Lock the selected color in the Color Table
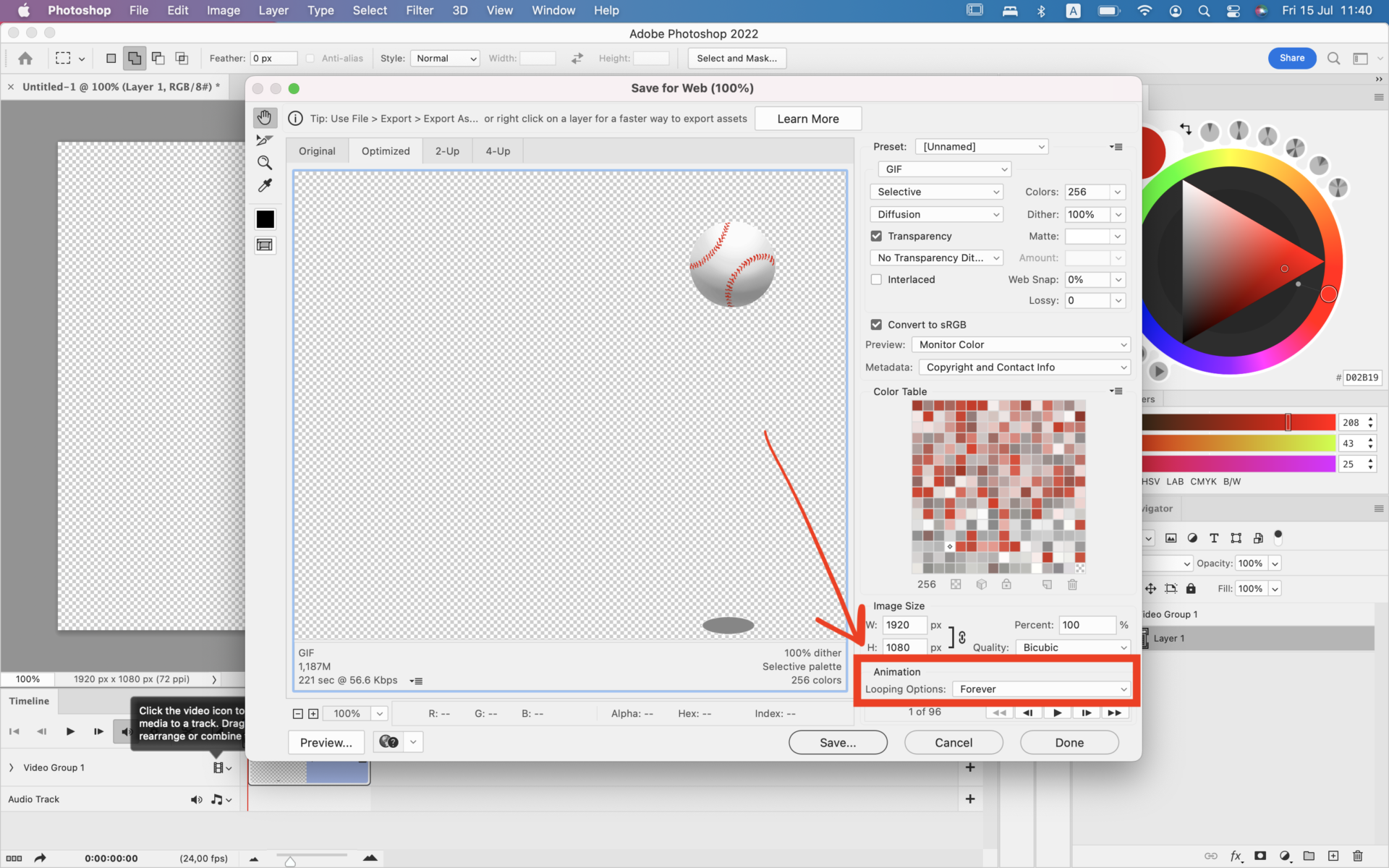This screenshot has width=1389, height=868. click(1006, 584)
